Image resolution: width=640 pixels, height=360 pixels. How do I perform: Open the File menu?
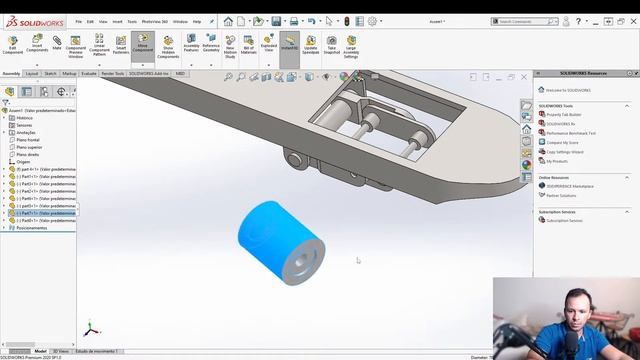tap(78, 22)
